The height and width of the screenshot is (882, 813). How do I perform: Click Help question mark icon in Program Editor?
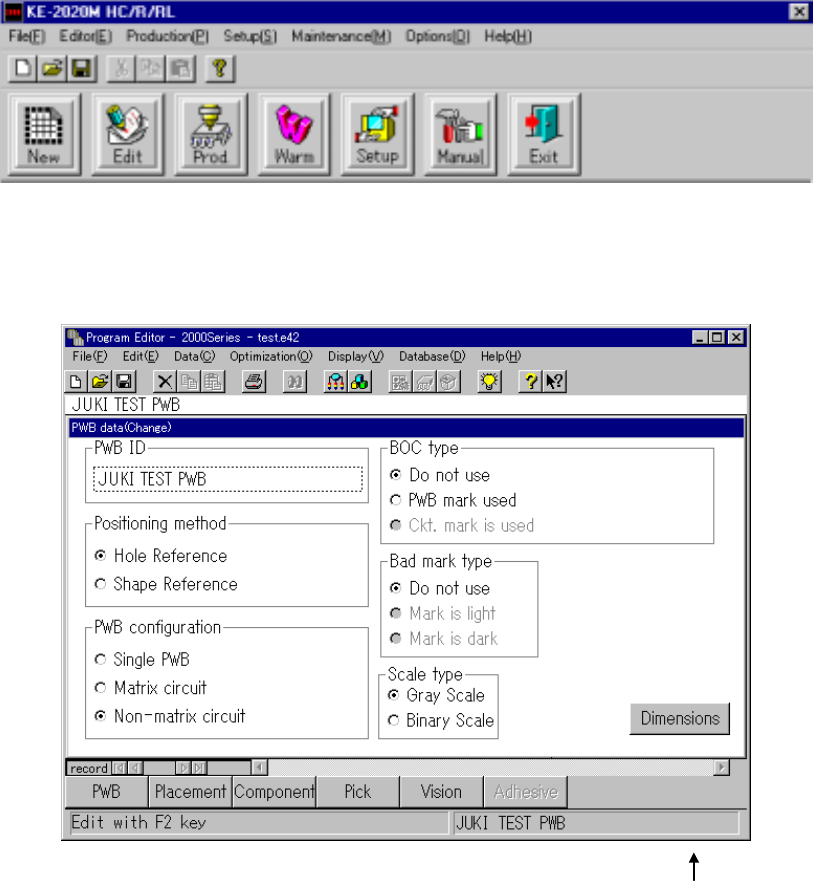[x=530, y=381]
